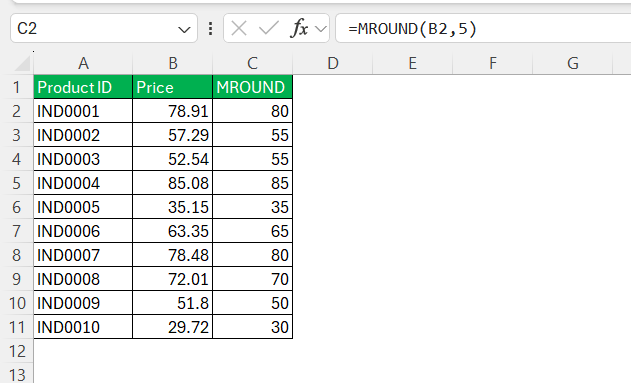Select cell containing IND0002

pyautogui.click(x=83, y=135)
